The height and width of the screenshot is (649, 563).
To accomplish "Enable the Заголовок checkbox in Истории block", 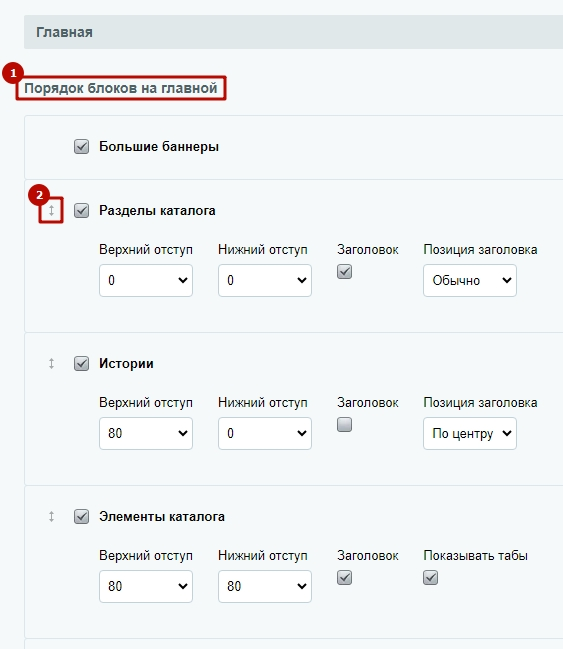I will (344, 425).
